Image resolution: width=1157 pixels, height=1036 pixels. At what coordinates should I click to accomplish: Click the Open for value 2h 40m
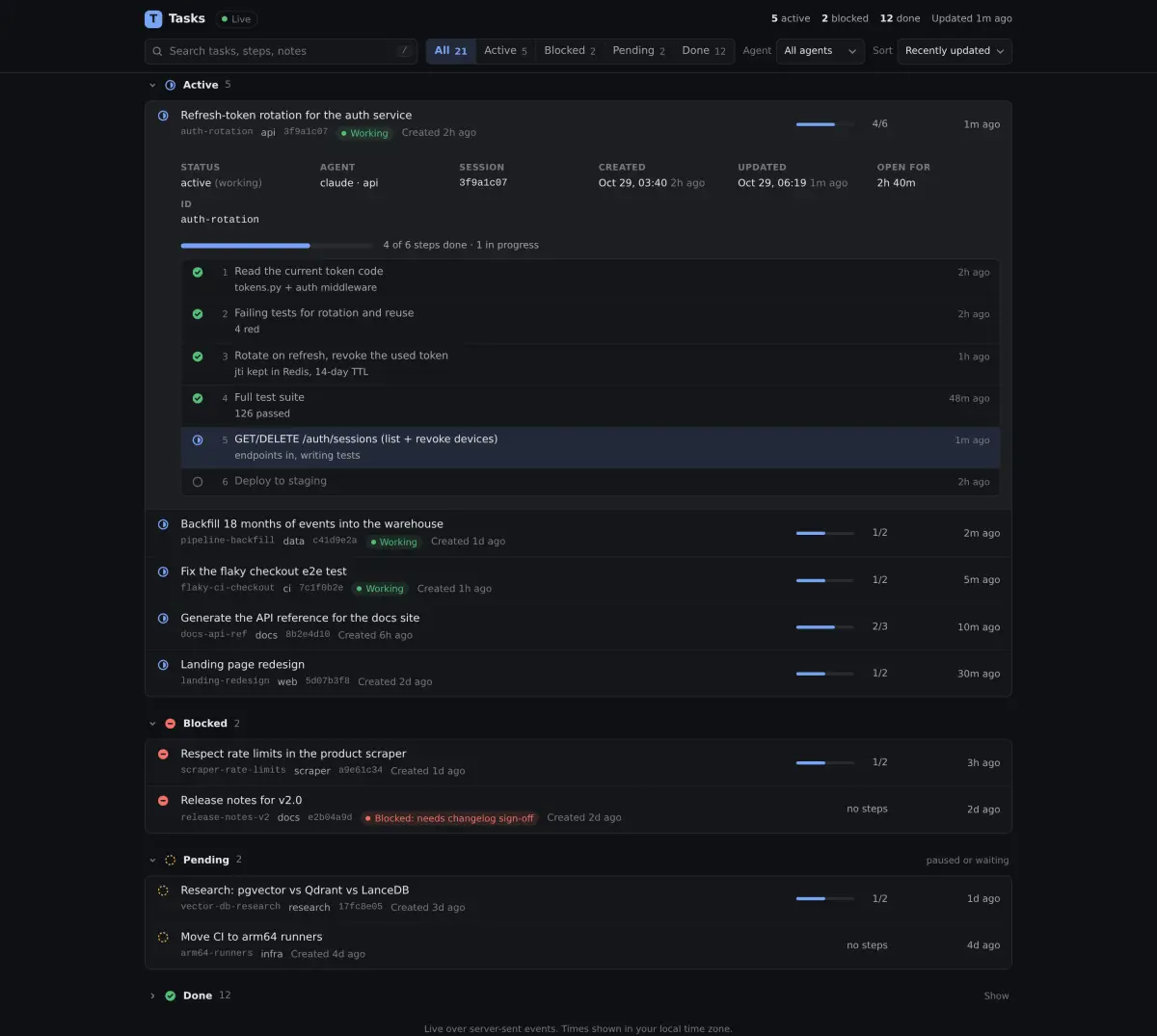pyautogui.click(x=896, y=183)
